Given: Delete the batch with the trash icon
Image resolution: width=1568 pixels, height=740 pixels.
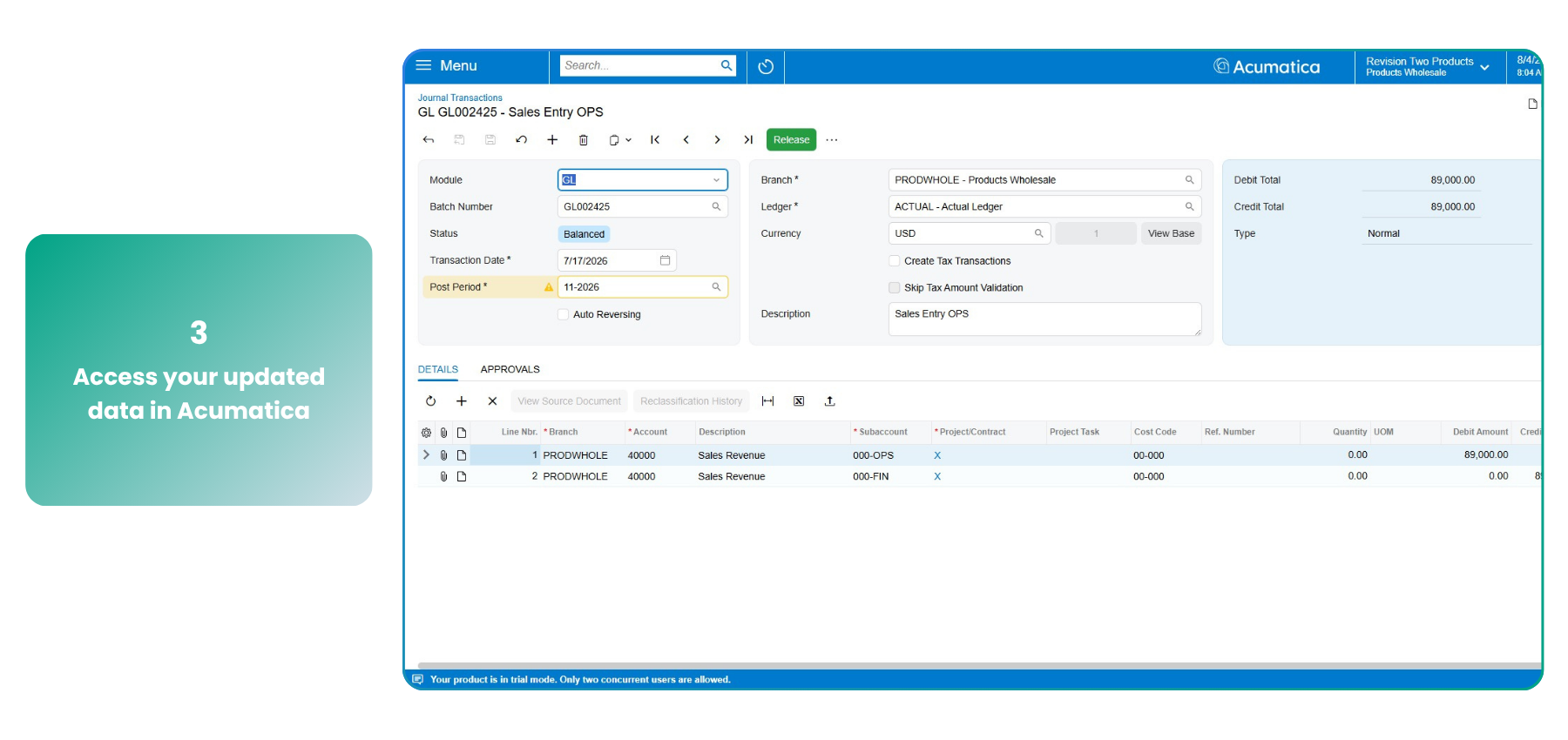Looking at the screenshot, I should (x=584, y=139).
